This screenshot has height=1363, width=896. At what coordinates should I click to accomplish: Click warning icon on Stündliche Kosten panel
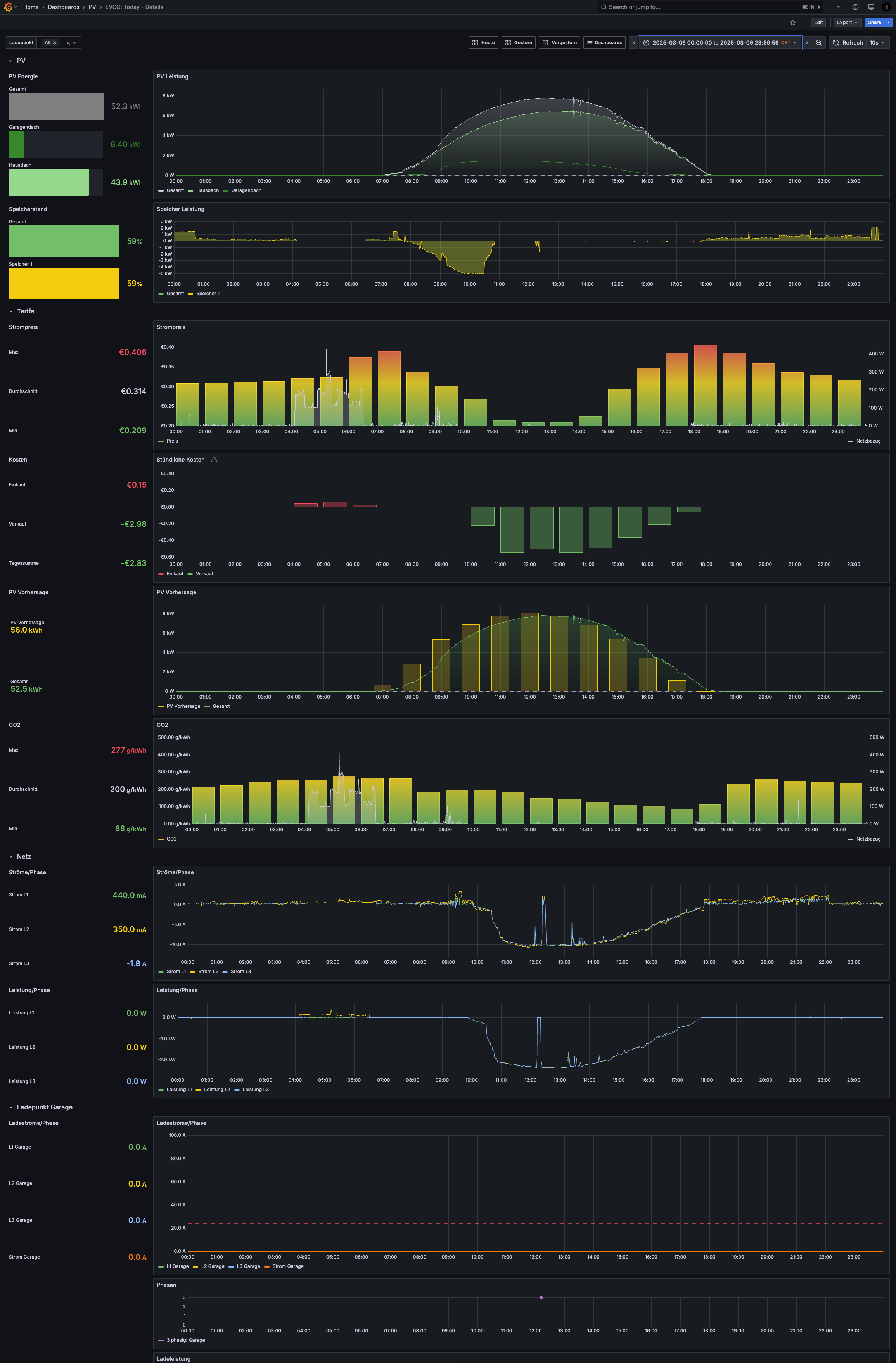click(214, 460)
